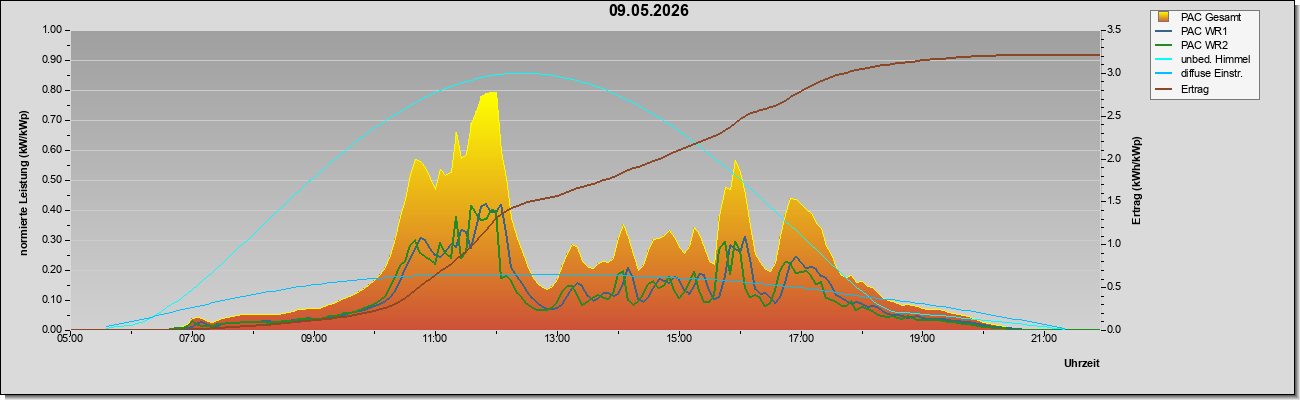
Task: Click the 13:00 time axis tick label
Action: [557, 340]
